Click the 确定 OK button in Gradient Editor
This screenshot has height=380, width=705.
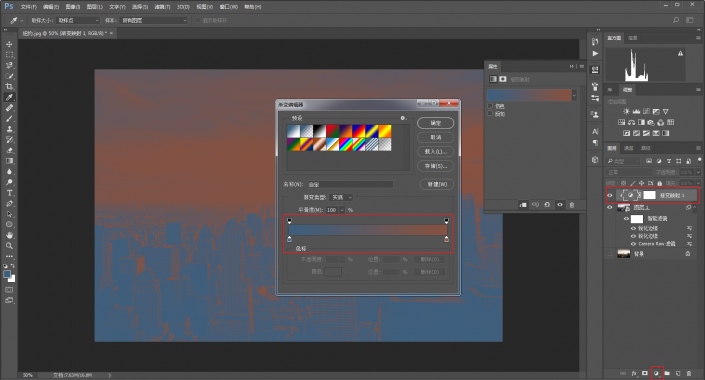(435, 123)
